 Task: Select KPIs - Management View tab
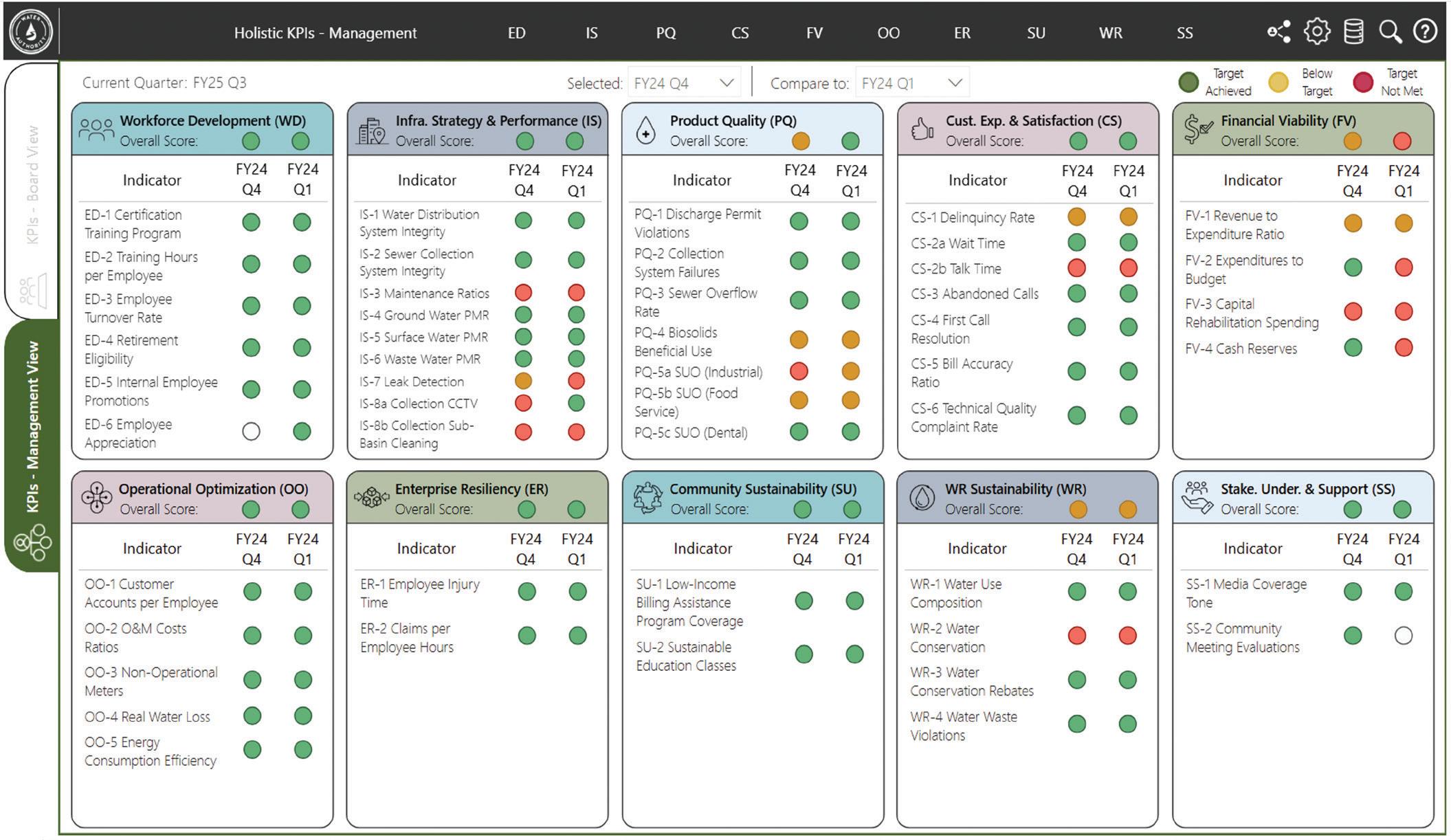(32, 426)
